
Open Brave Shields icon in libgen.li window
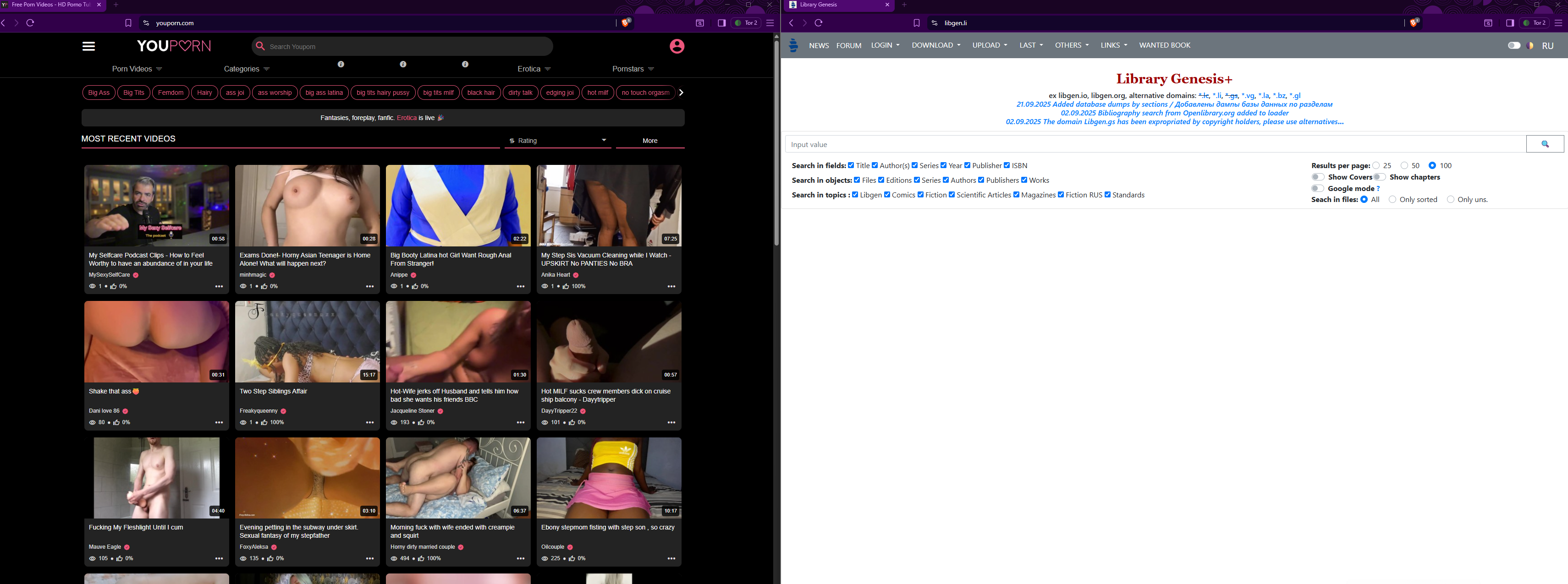1414,22
